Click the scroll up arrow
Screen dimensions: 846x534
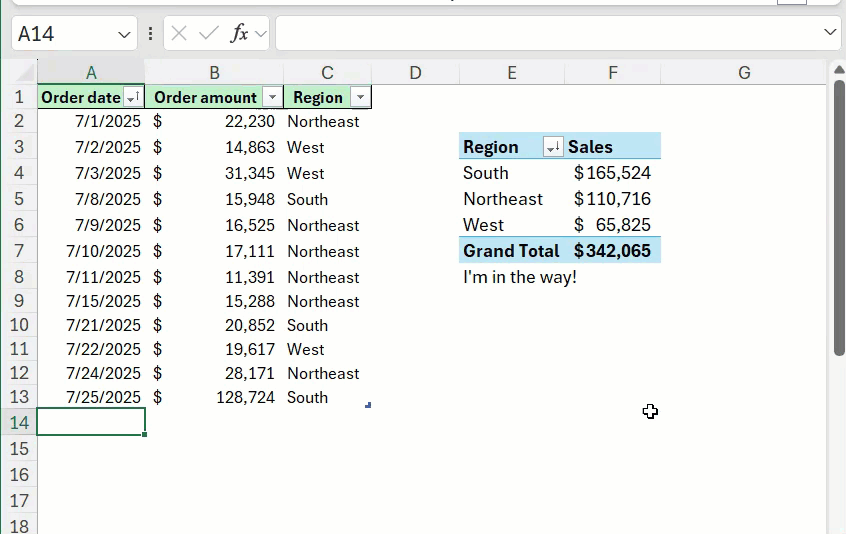839,70
